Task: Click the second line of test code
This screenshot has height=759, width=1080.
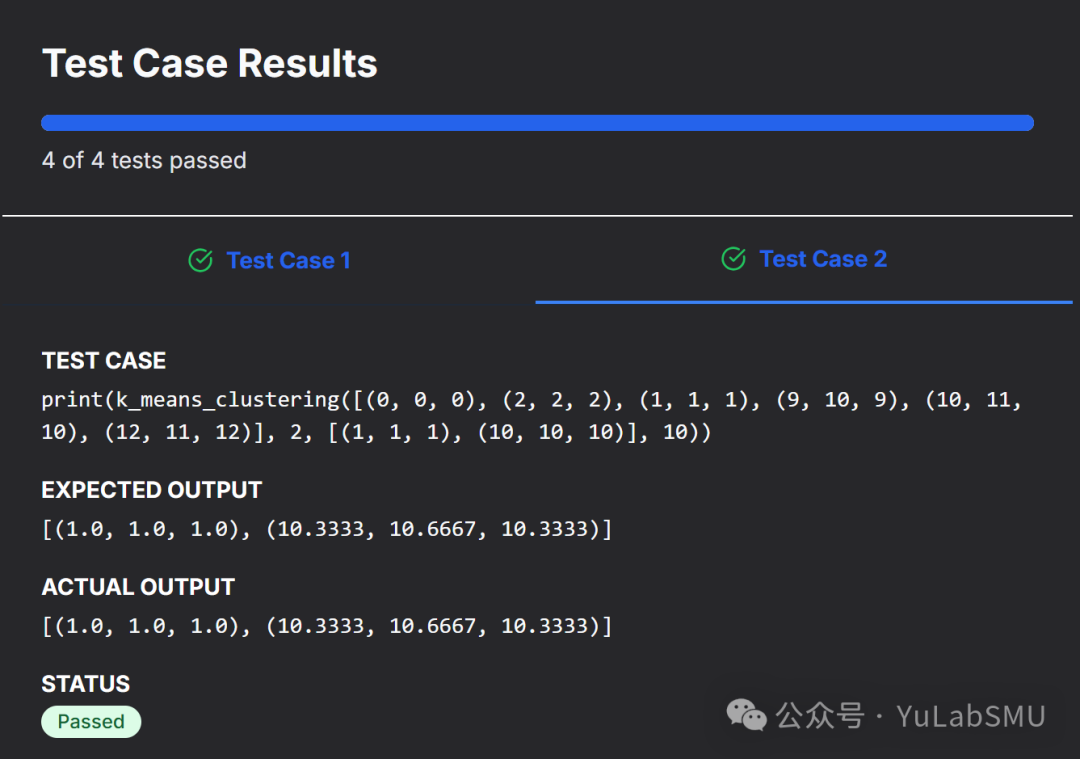Action: tap(376, 432)
